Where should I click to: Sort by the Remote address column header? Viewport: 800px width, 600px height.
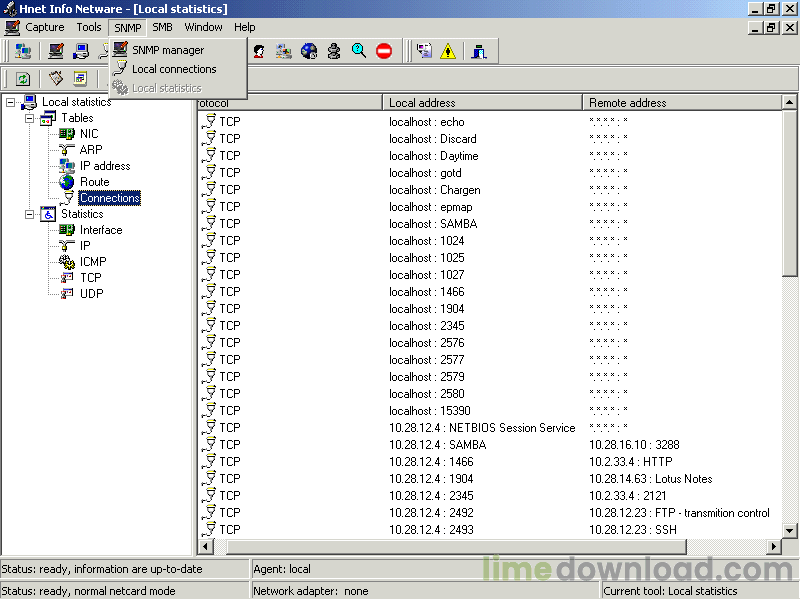pos(682,103)
